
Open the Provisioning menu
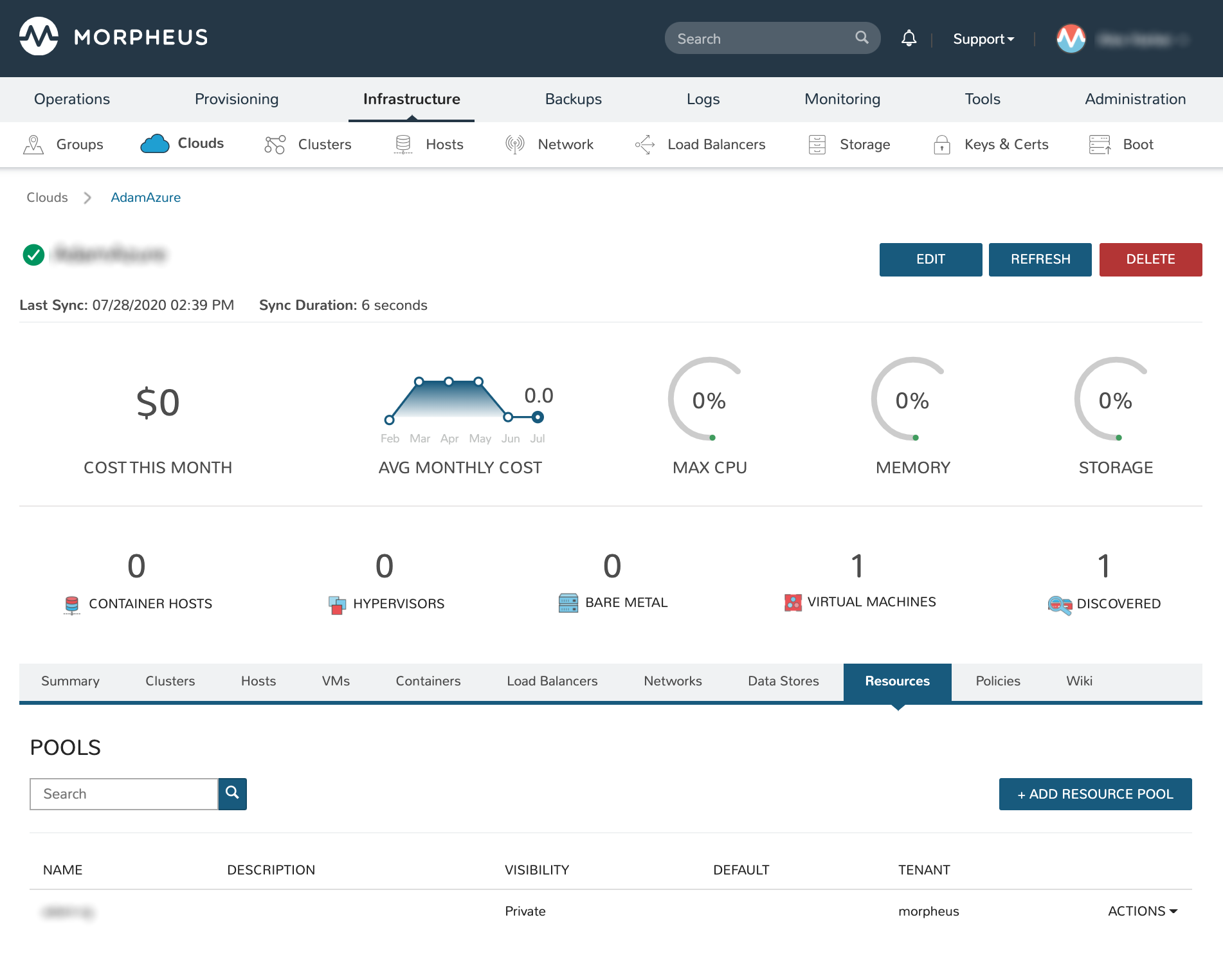[236, 99]
